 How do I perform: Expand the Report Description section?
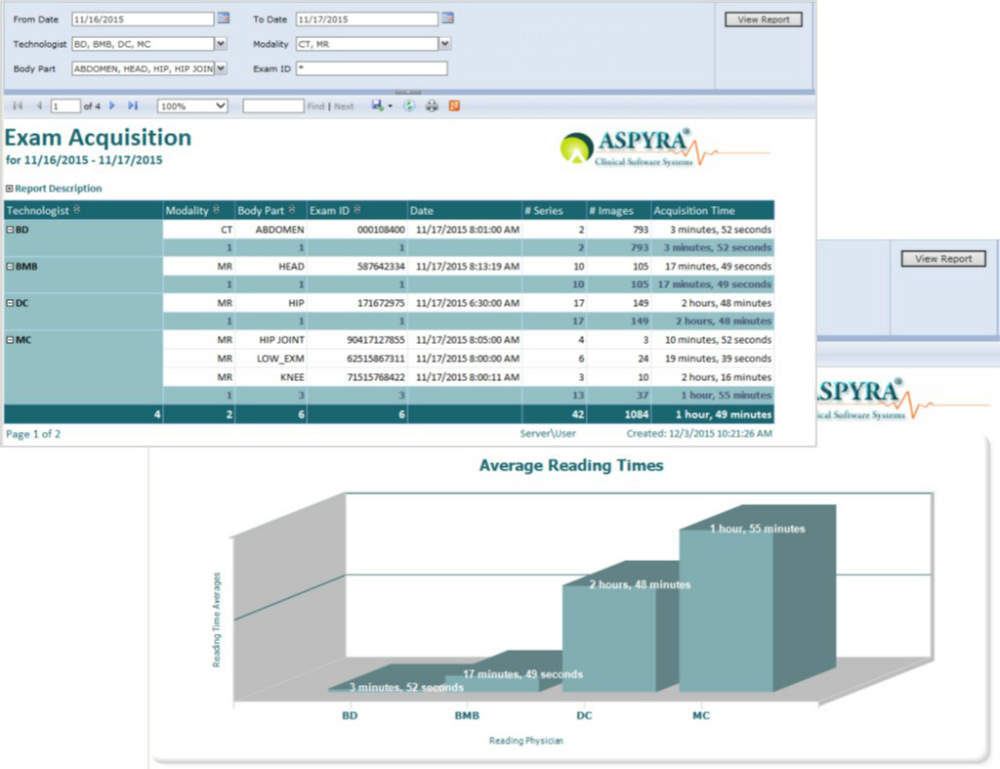point(9,188)
